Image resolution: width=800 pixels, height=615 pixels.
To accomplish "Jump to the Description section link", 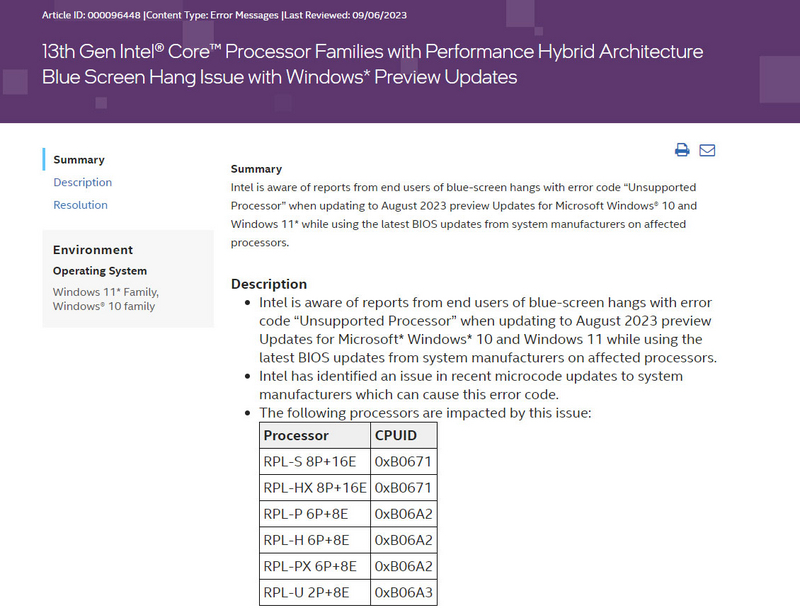I will 83,182.
